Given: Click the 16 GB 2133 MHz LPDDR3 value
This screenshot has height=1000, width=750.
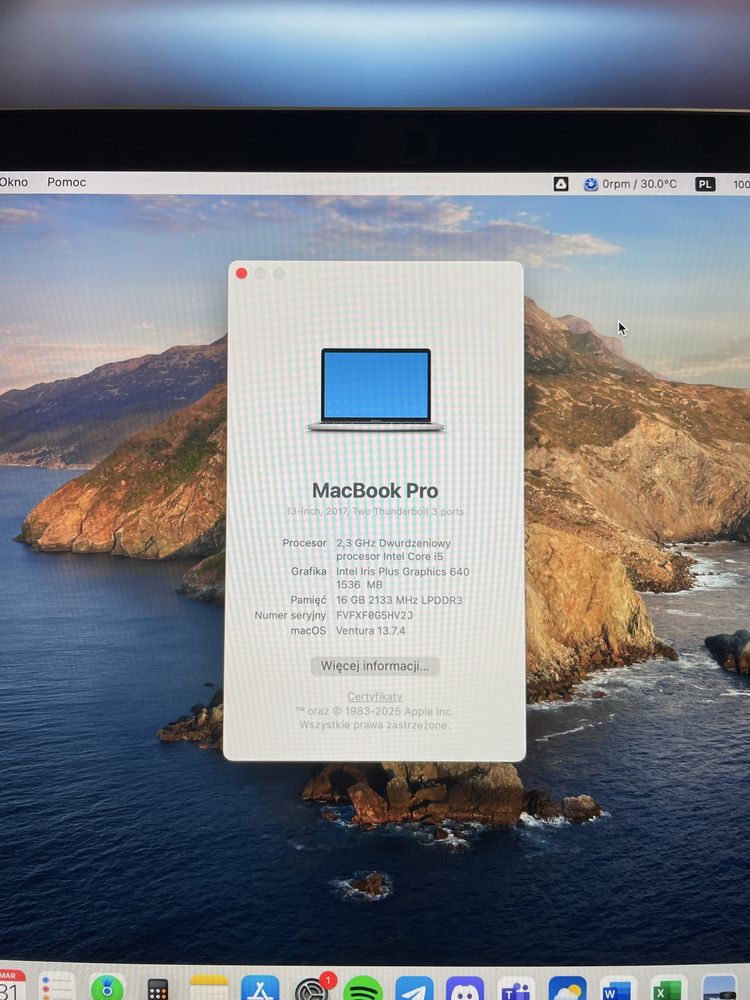Looking at the screenshot, I should pyautogui.click(x=399, y=600).
